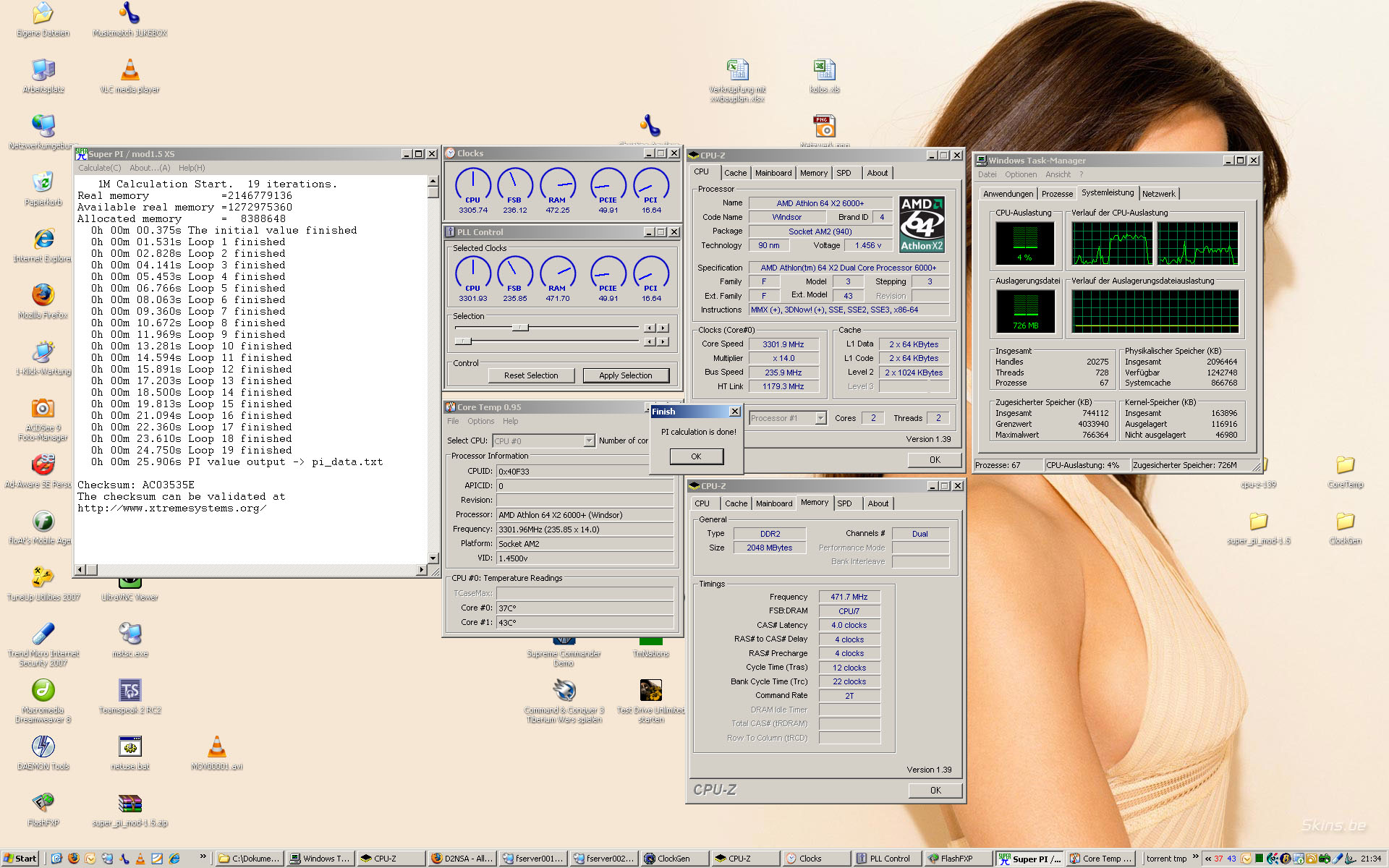Select the netuse.bat file icon
Image resolution: width=1389 pixels, height=868 pixels.
tap(129, 753)
